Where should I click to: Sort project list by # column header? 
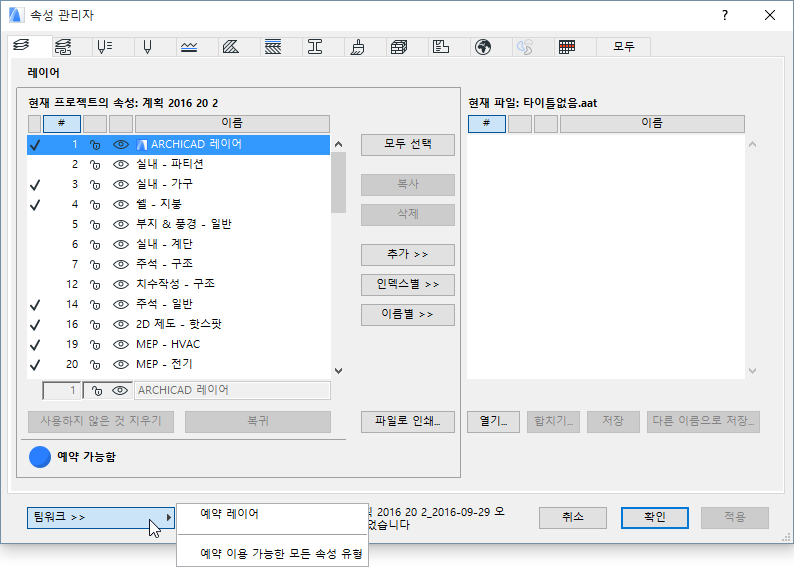pos(62,124)
